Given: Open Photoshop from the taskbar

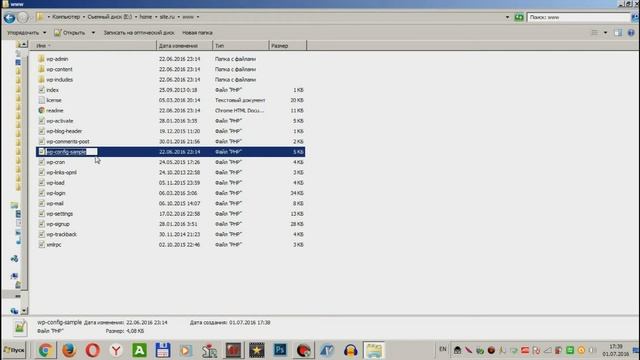Looking at the screenshot, I should 280,350.
